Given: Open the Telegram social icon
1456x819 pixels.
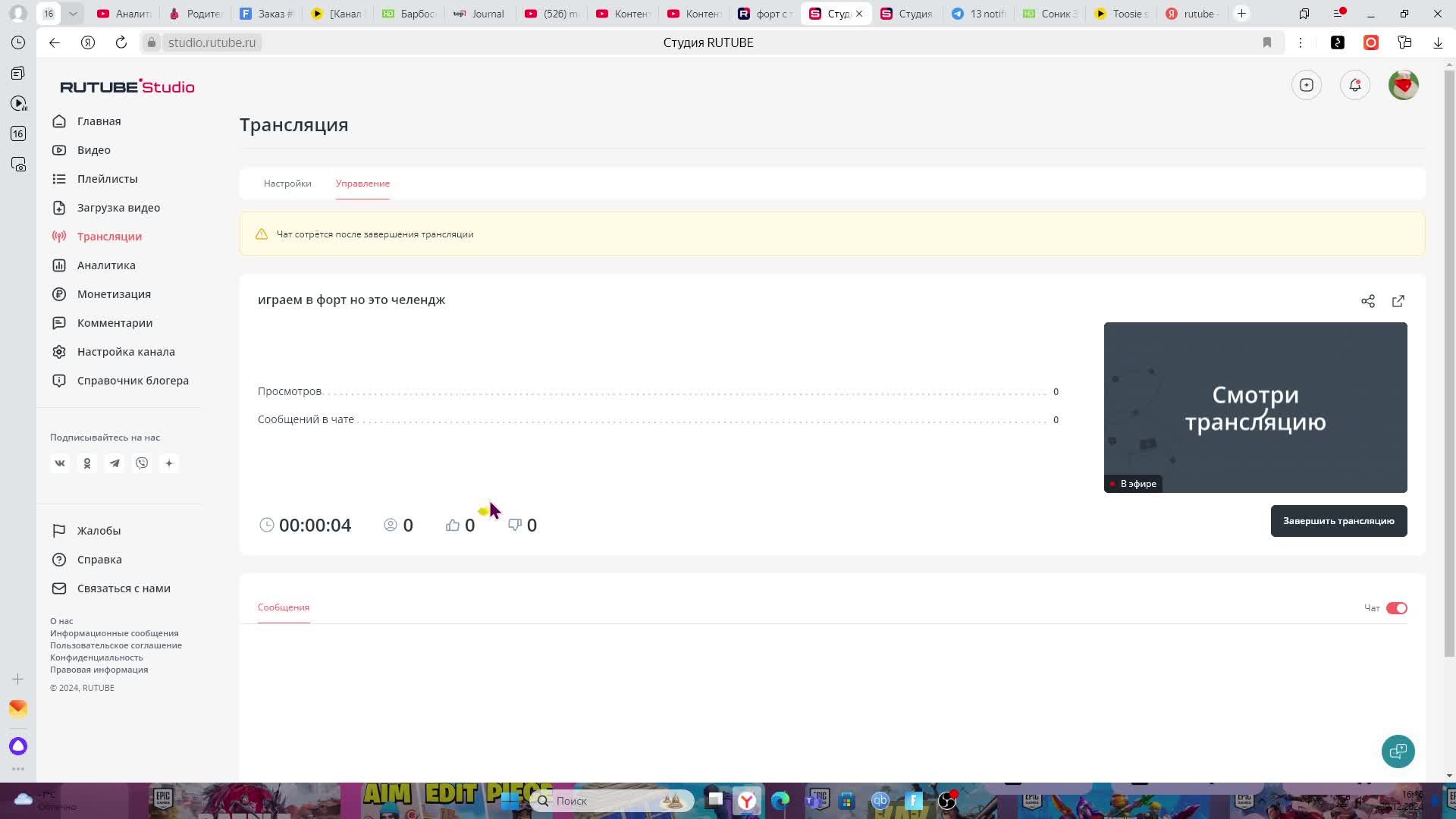Looking at the screenshot, I should point(115,463).
